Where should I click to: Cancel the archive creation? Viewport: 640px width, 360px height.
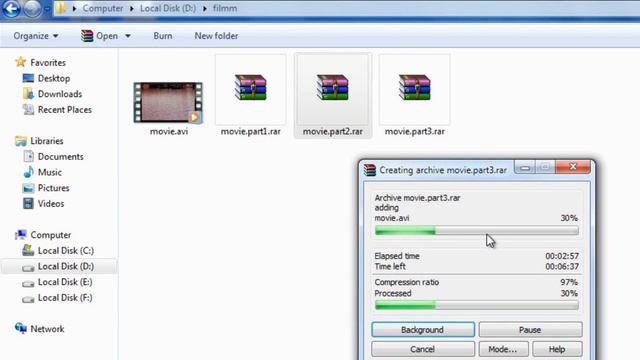pyautogui.click(x=423, y=349)
